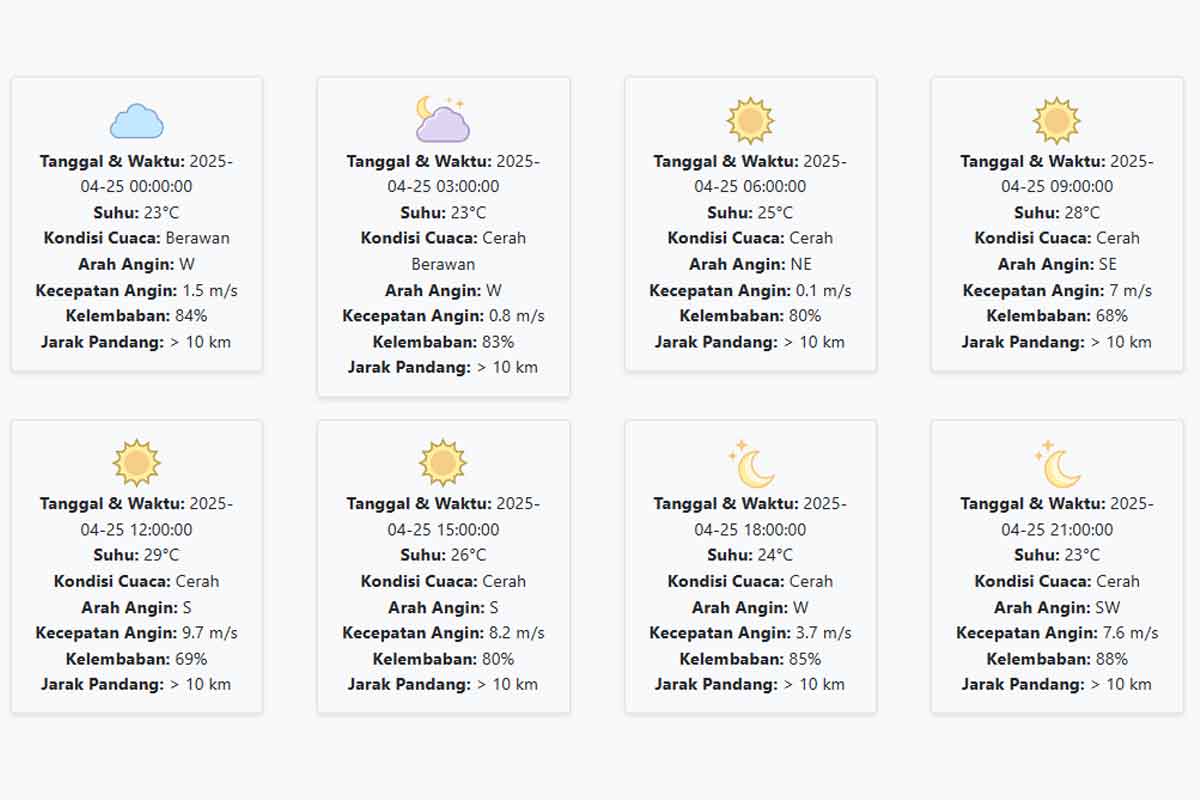The height and width of the screenshot is (800, 1200).
Task: Click 'Kecepatan Angin: 0.8 m/s' value
Action: [517, 316]
